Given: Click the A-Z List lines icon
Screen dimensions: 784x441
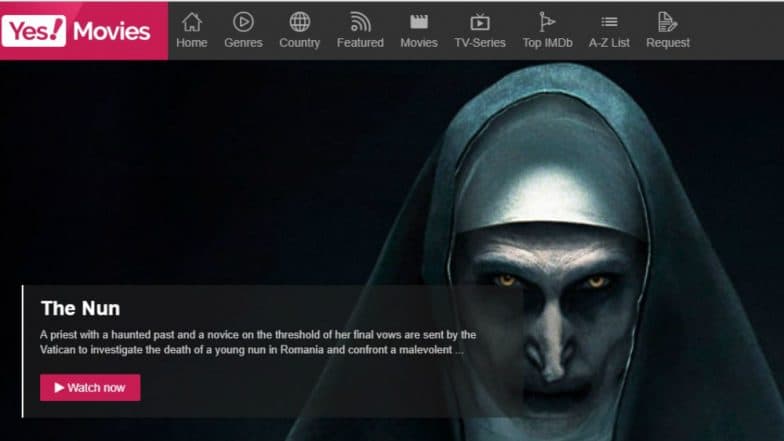Looking at the screenshot, I should point(609,22).
